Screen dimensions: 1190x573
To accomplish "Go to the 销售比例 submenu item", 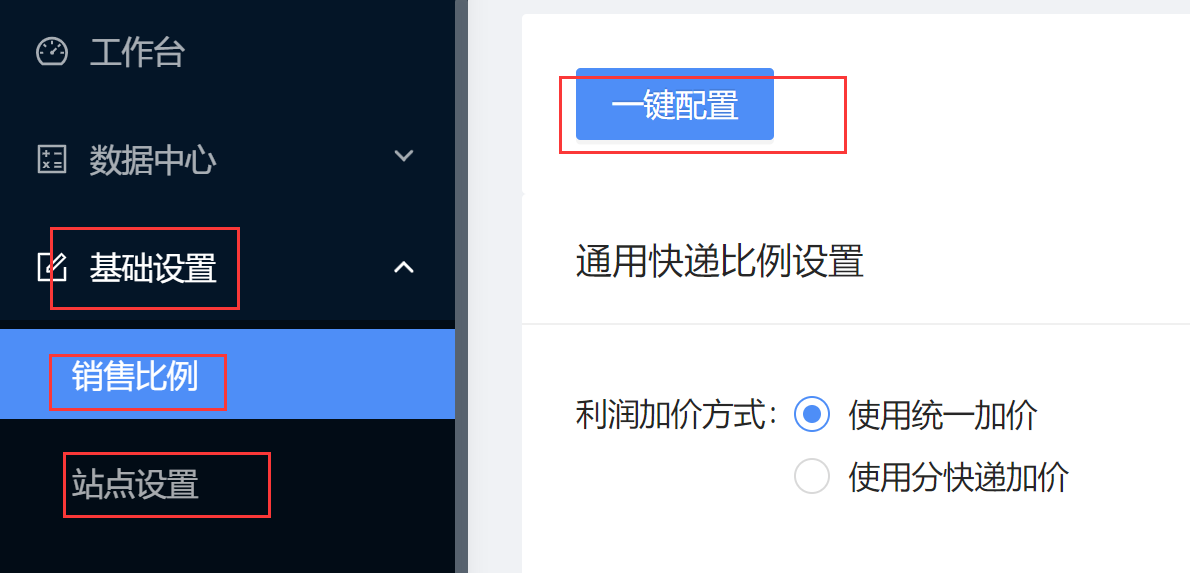I will coord(135,376).
